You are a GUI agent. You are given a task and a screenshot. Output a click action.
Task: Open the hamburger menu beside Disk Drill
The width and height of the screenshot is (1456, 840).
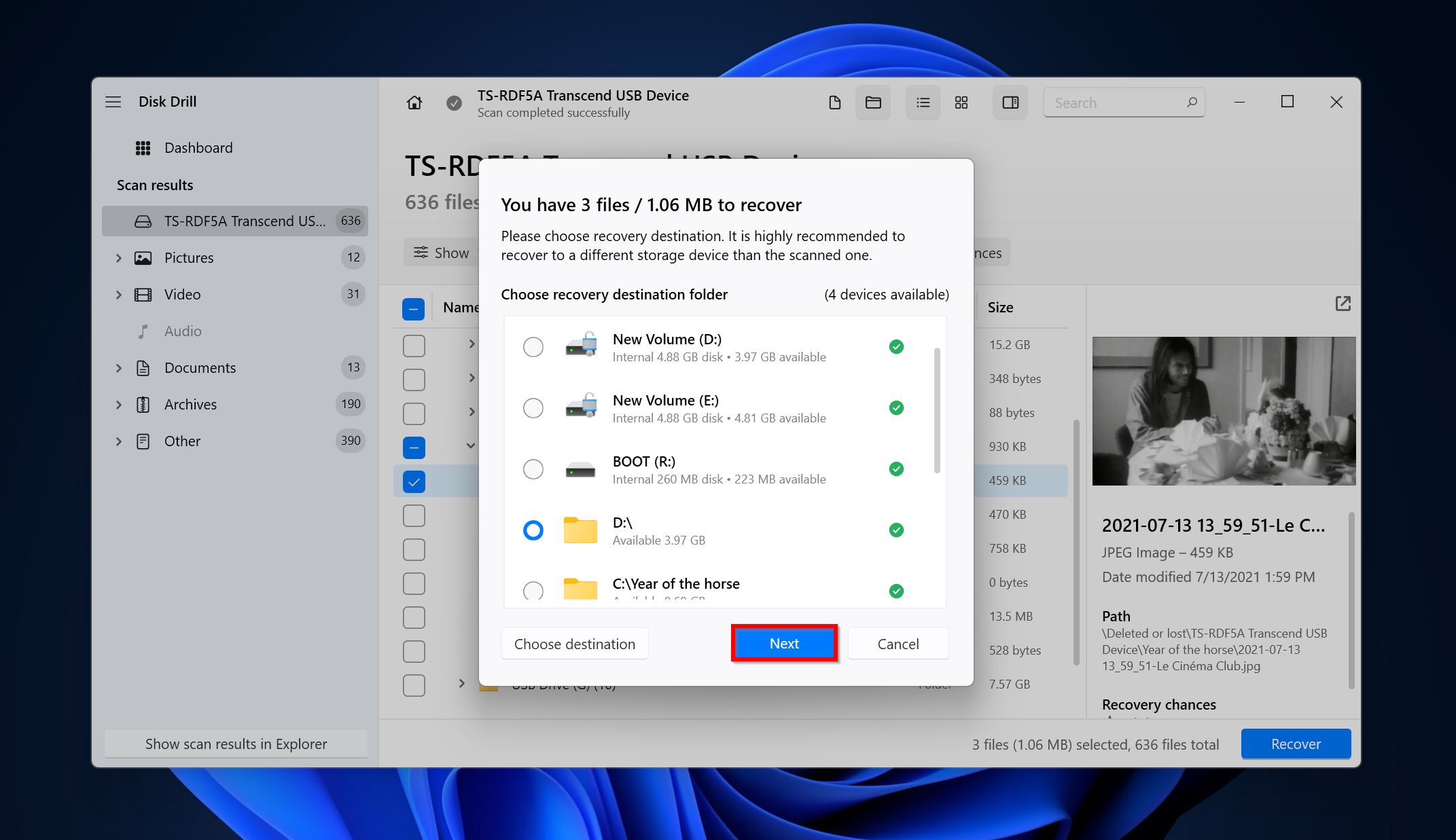(x=113, y=102)
